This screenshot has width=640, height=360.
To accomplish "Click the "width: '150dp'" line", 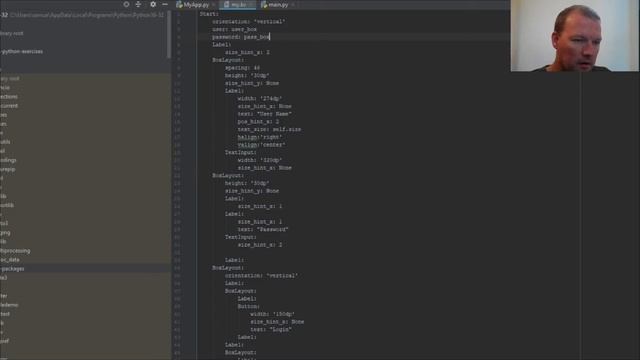I will (x=272, y=314).
